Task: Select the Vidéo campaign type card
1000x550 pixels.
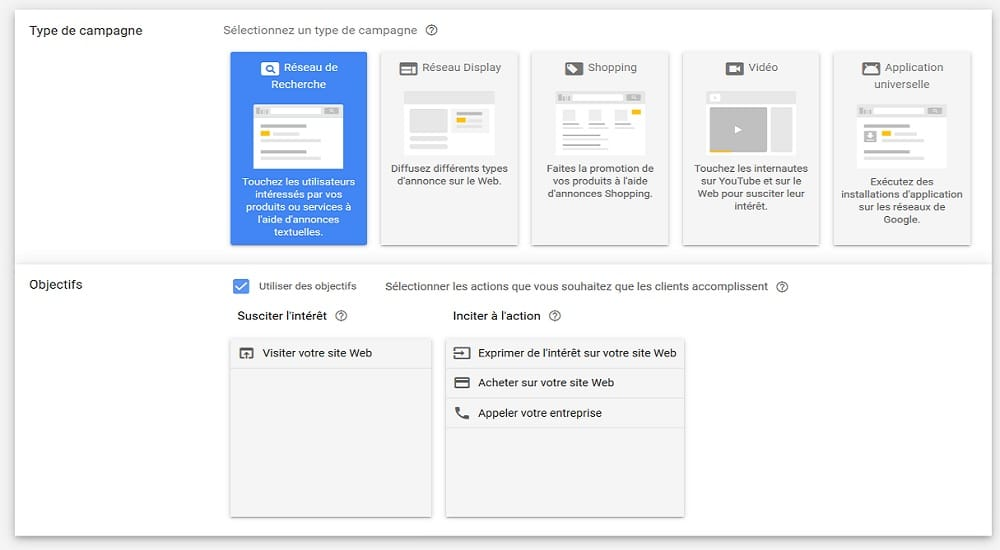Action: [751, 148]
